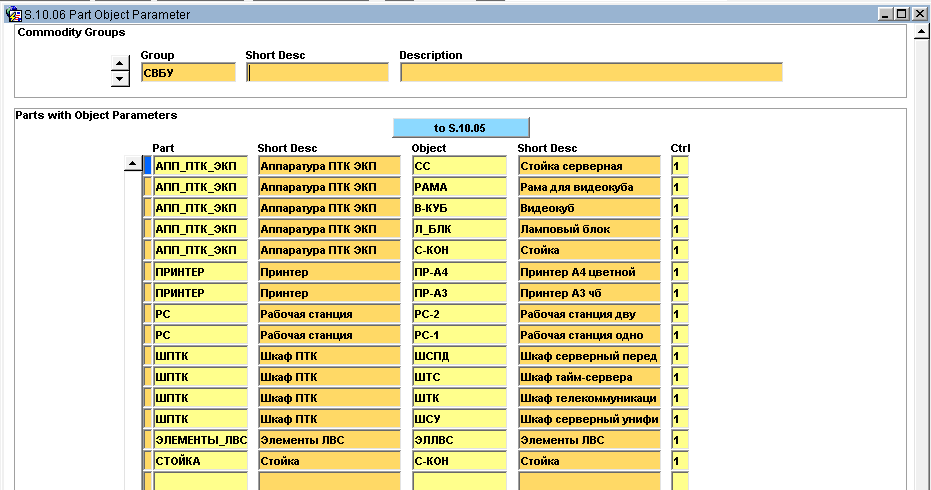The height and width of the screenshot is (490, 931).
Task: Click the parts list scroll up arrow
Action: (132, 163)
